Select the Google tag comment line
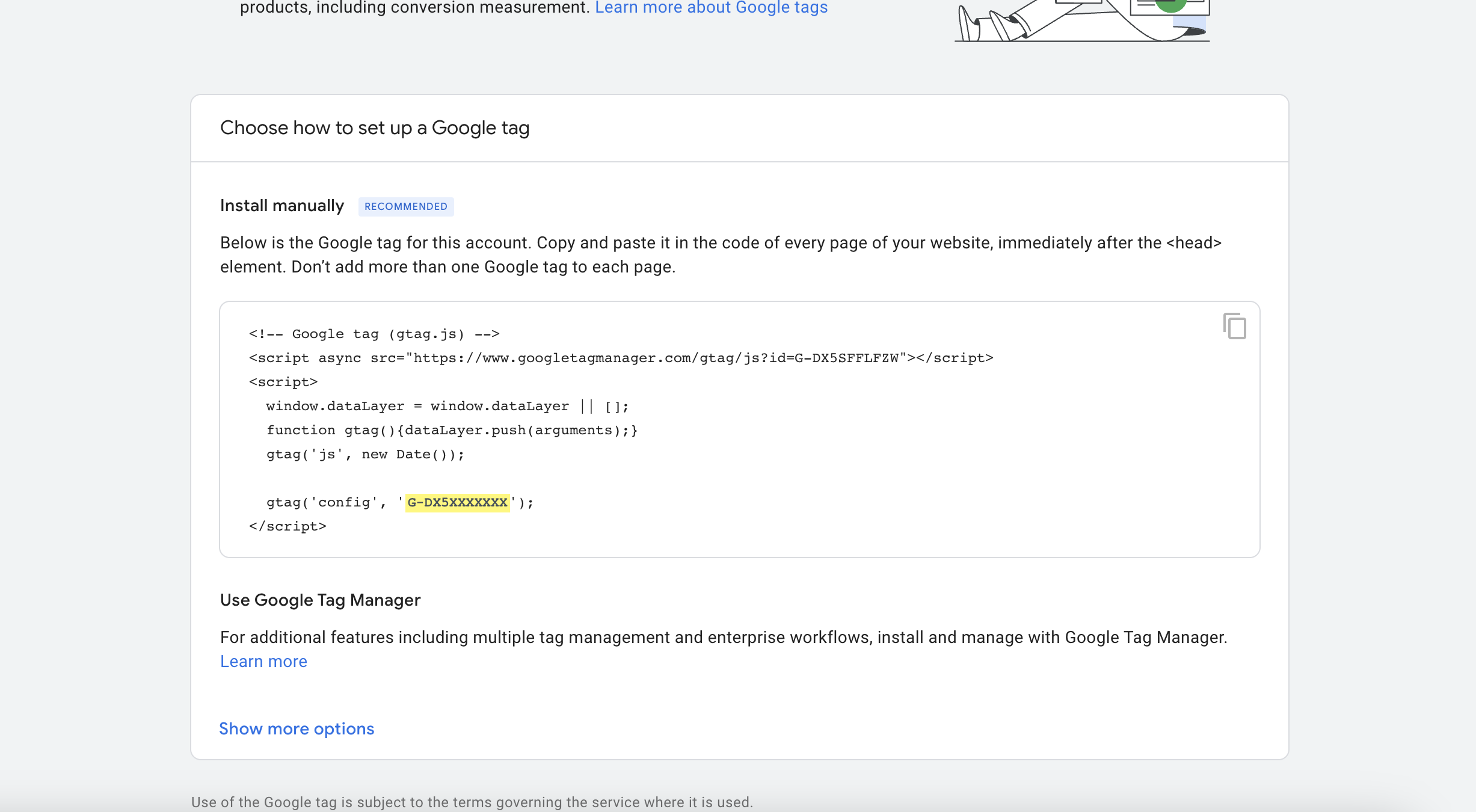The image size is (1476, 812). pyautogui.click(x=374, y=333)
